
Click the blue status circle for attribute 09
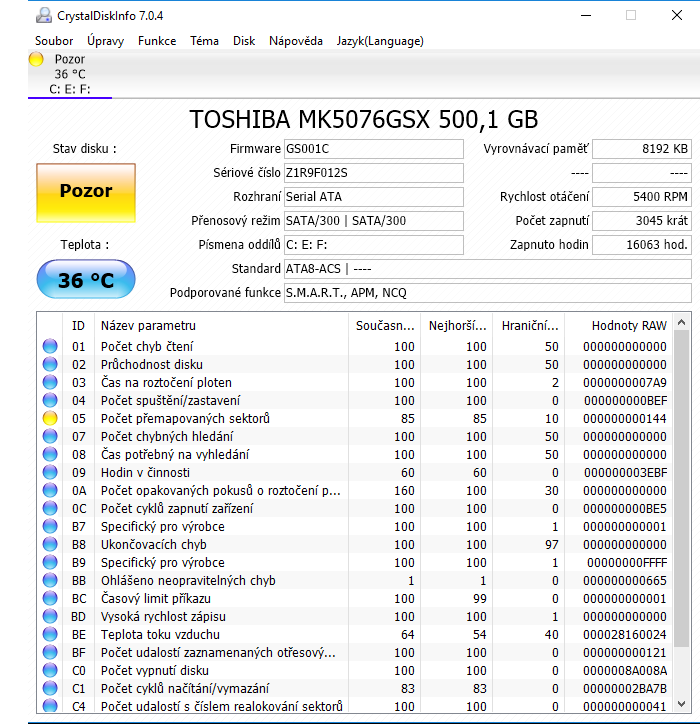coord(50,472)
